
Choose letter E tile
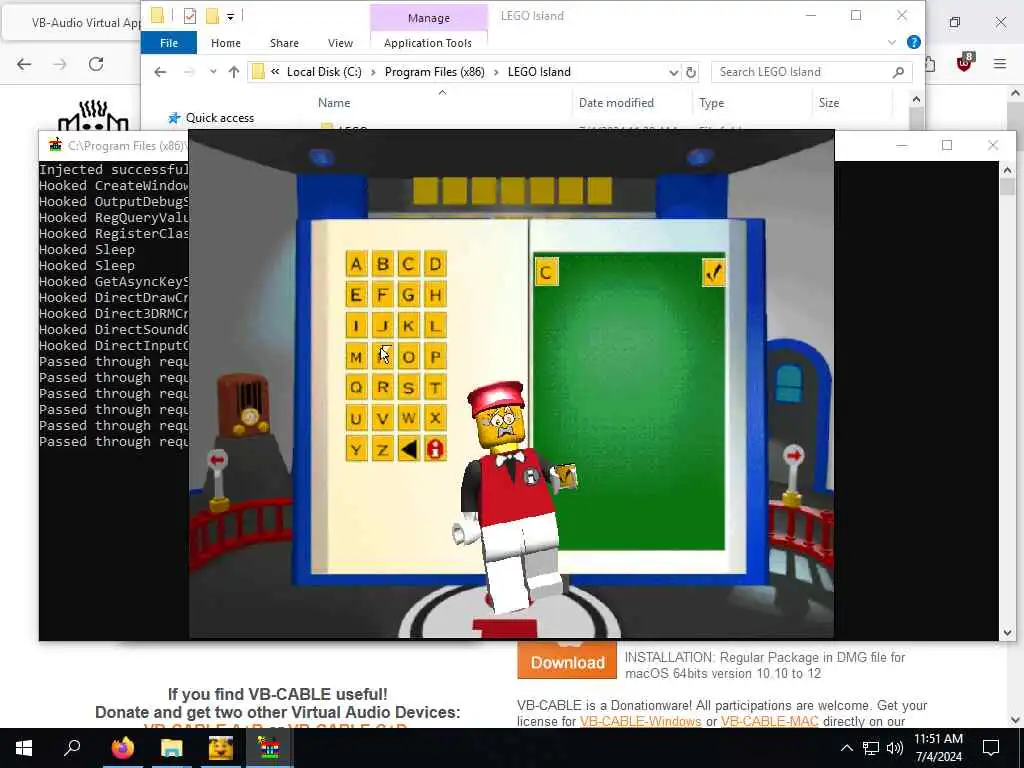tap(357, 295)
